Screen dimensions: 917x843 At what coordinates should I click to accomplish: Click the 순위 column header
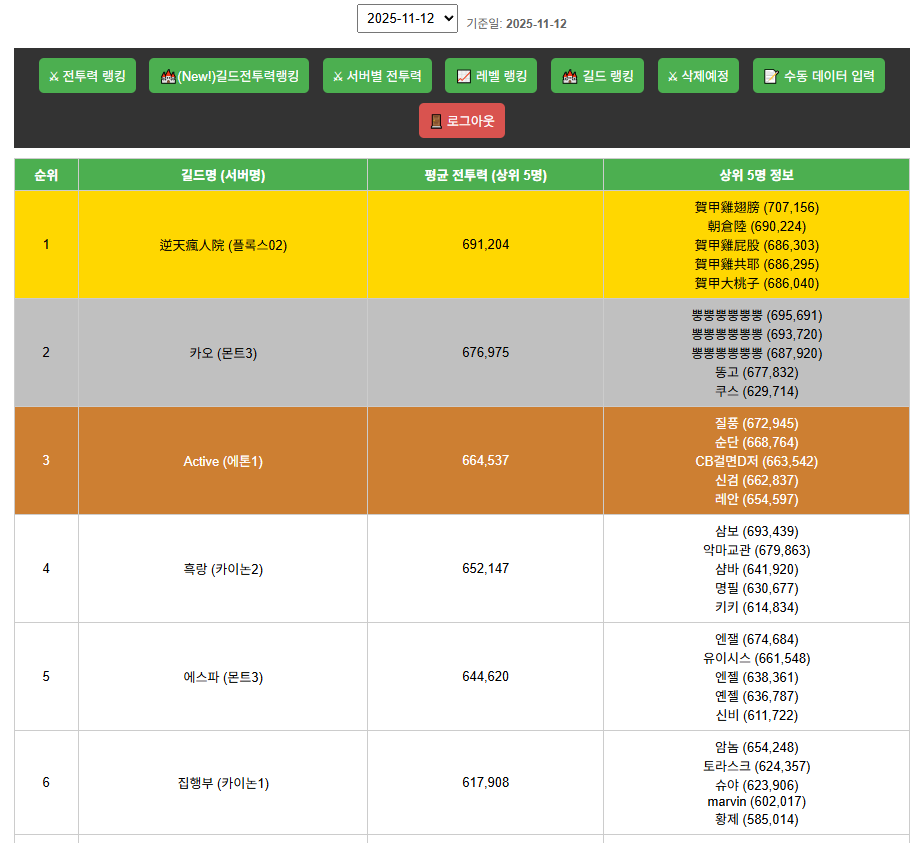46,175
